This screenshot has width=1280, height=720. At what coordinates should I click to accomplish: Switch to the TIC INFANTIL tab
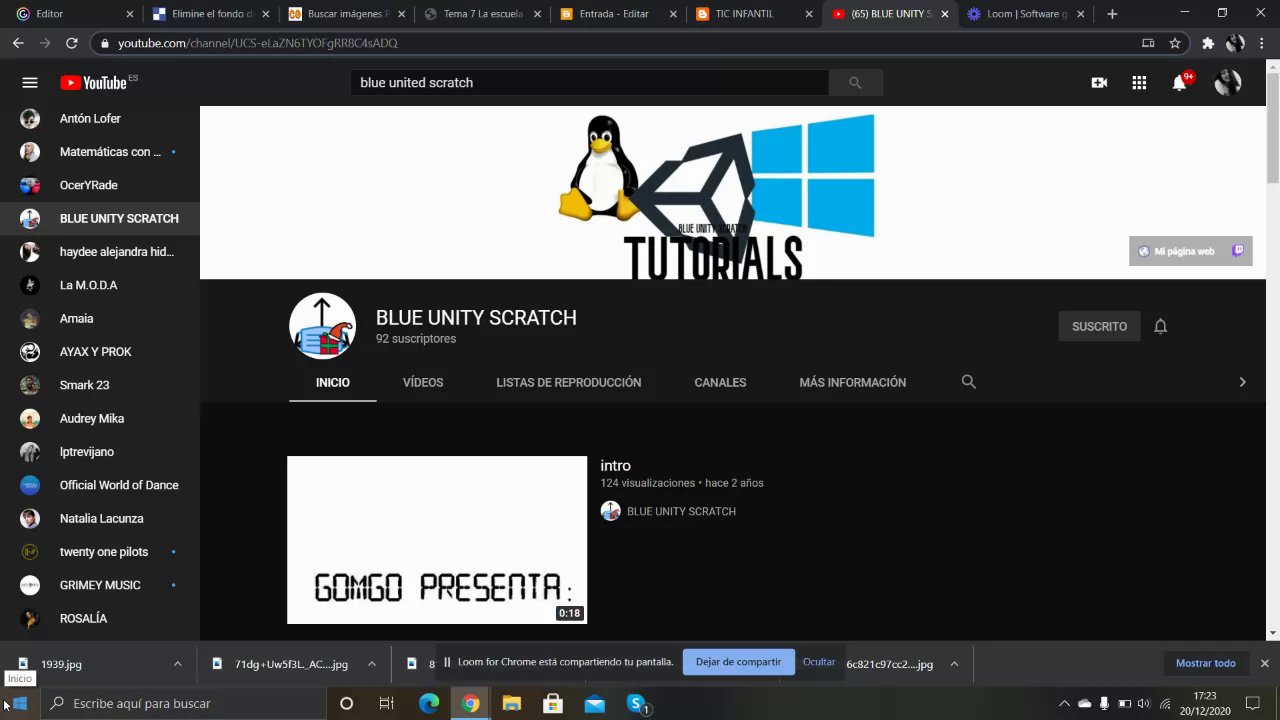(751, 14)
